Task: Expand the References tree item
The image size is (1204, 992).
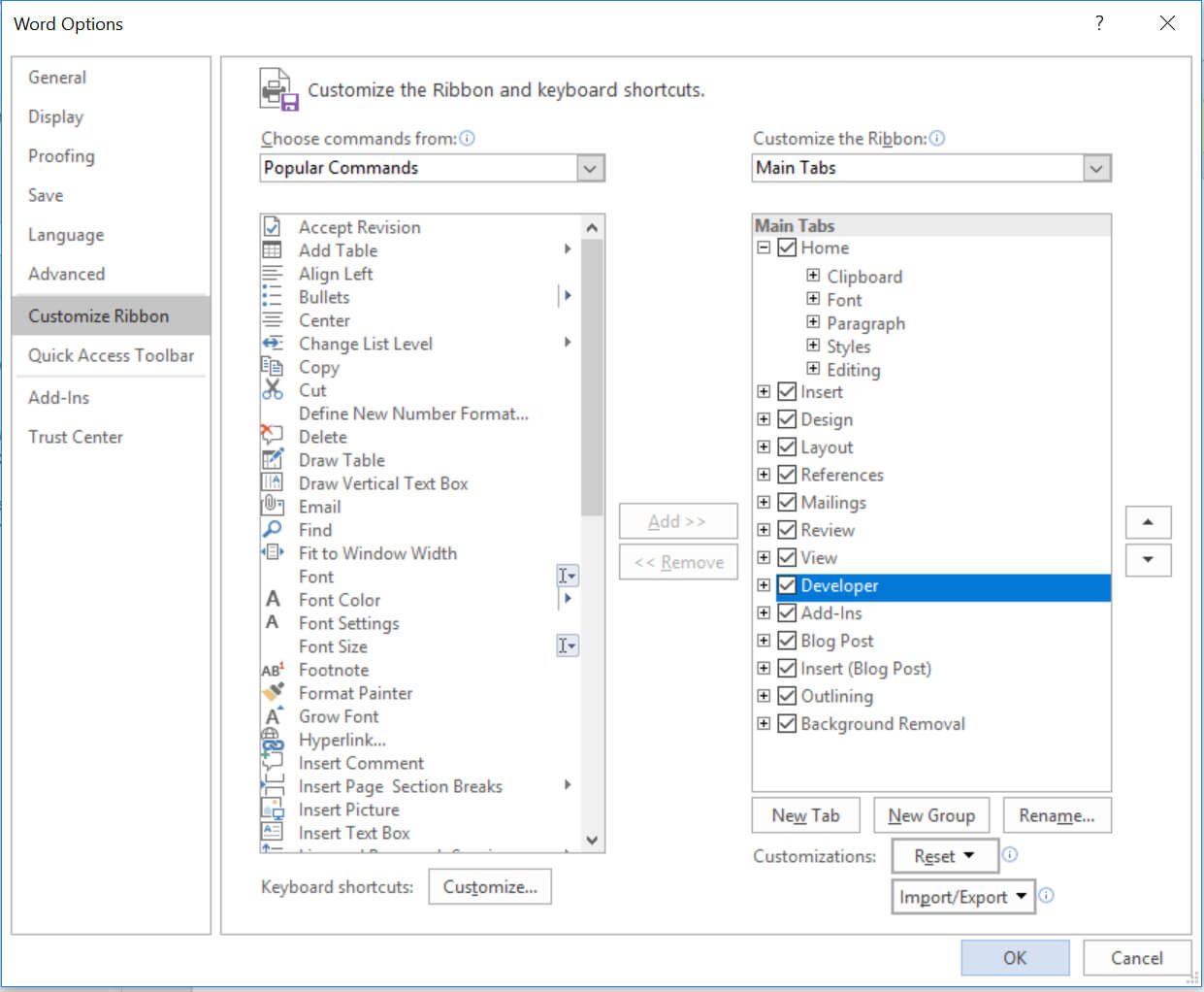Action: coord(764,475)
